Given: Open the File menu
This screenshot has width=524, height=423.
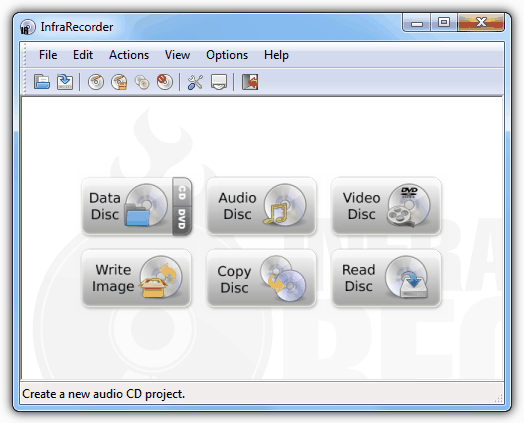Looking at the screenshot, I should (48, 55).
